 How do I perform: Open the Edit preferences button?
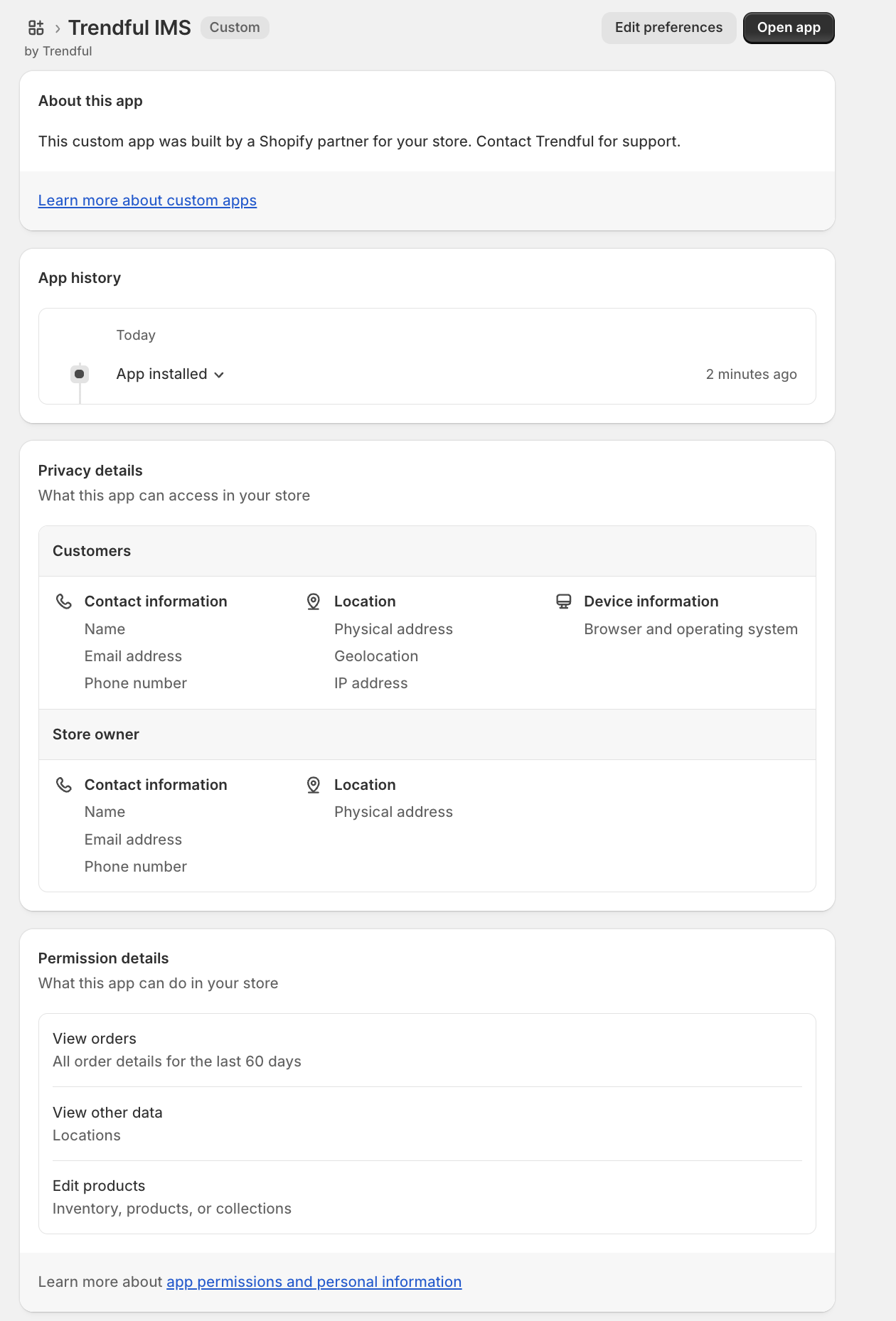pos(668,28)
